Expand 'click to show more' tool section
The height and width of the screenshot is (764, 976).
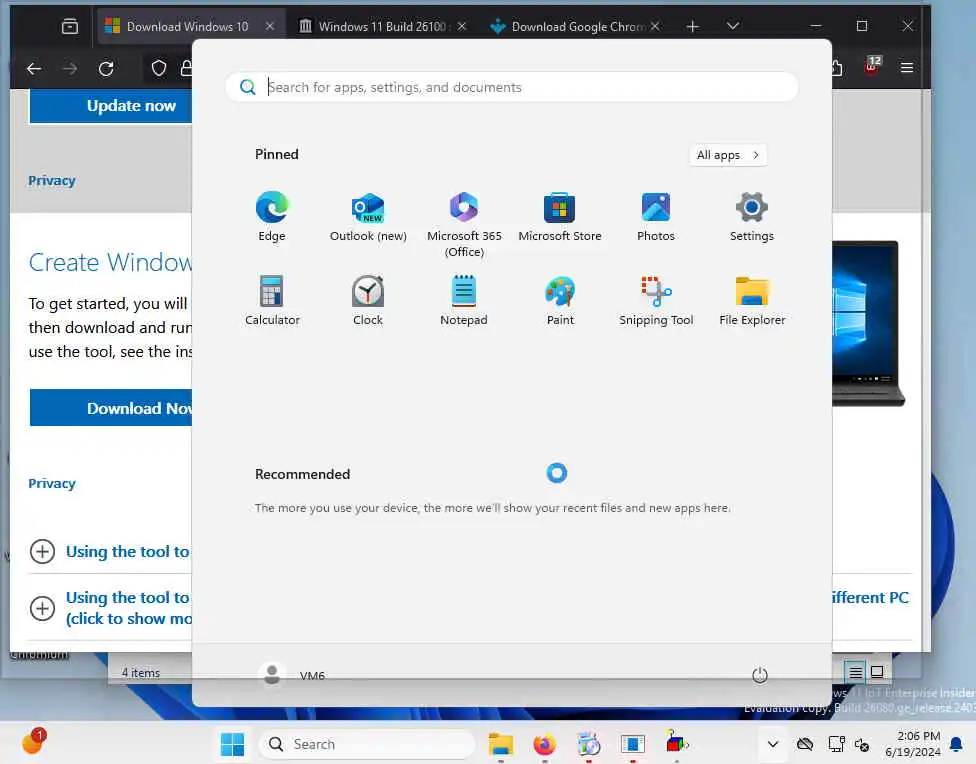click(110, 608)
